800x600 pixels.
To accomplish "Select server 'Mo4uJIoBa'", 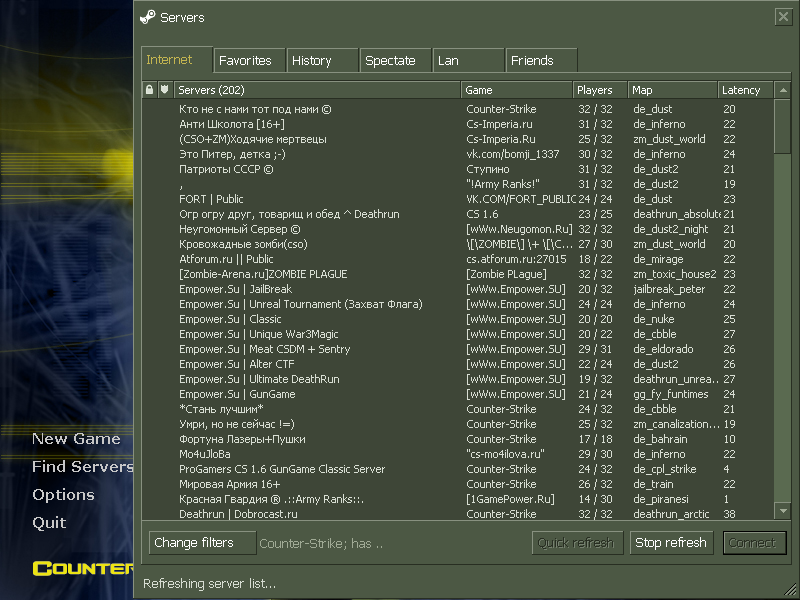I will pyautogui.click(x=458, y=454).
